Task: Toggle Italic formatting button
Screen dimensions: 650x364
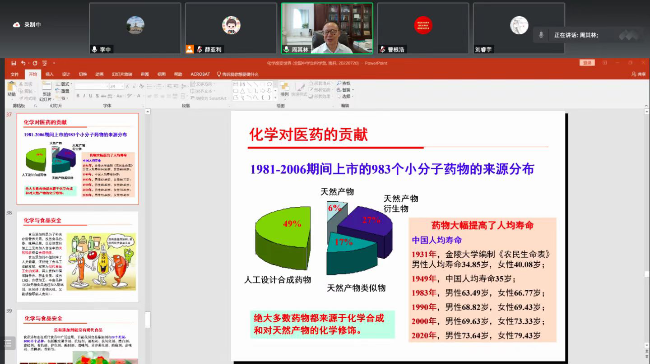Action: [x=84, y=96]
